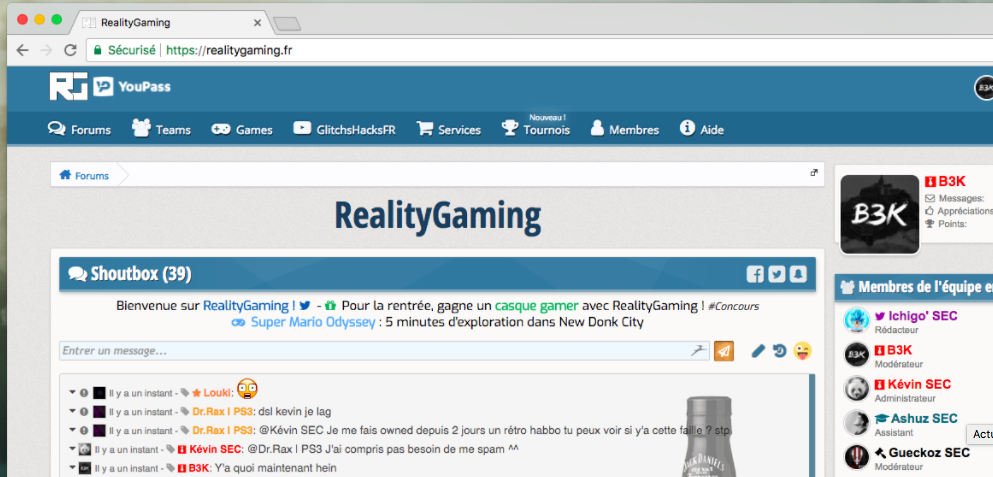Click the shocked emoji in Louki's message
Screen dimensions: 993x477
pos(247,388)
